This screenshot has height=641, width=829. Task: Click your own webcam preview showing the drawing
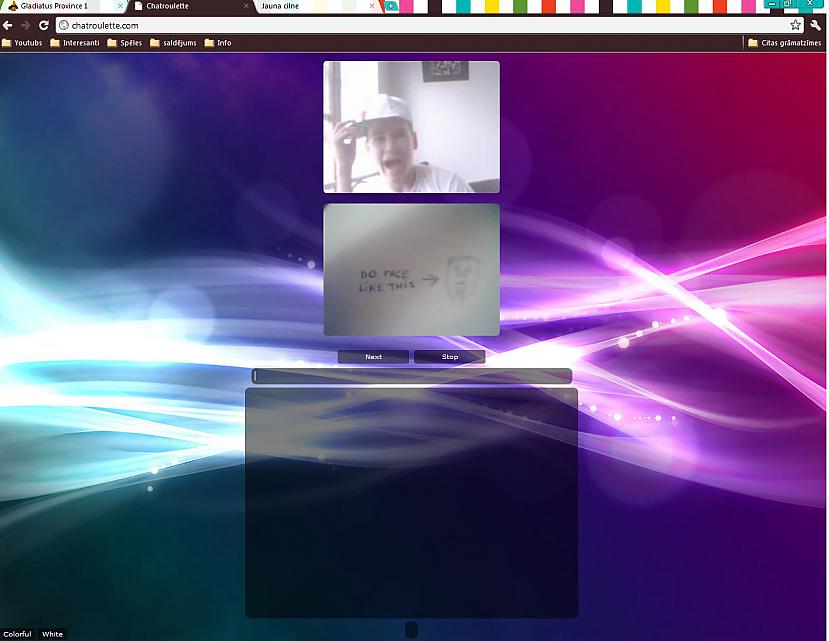coord(411,270)
